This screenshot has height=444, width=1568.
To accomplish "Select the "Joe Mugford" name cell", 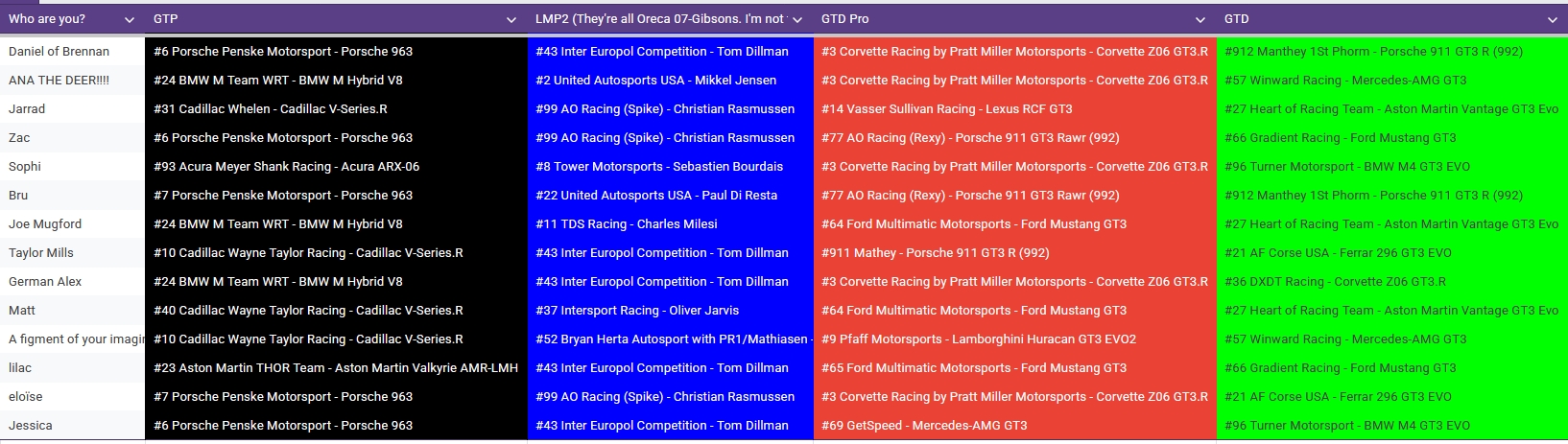I will point(45,224).
